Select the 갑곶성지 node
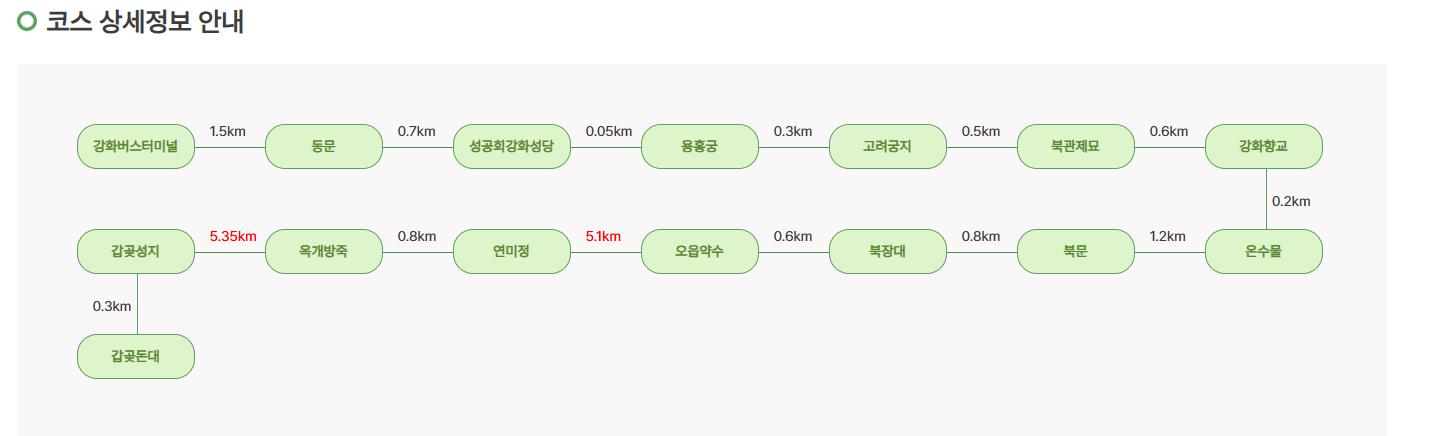The width and height of the screenshot is (1448, 436). click(x=136, y=251)
